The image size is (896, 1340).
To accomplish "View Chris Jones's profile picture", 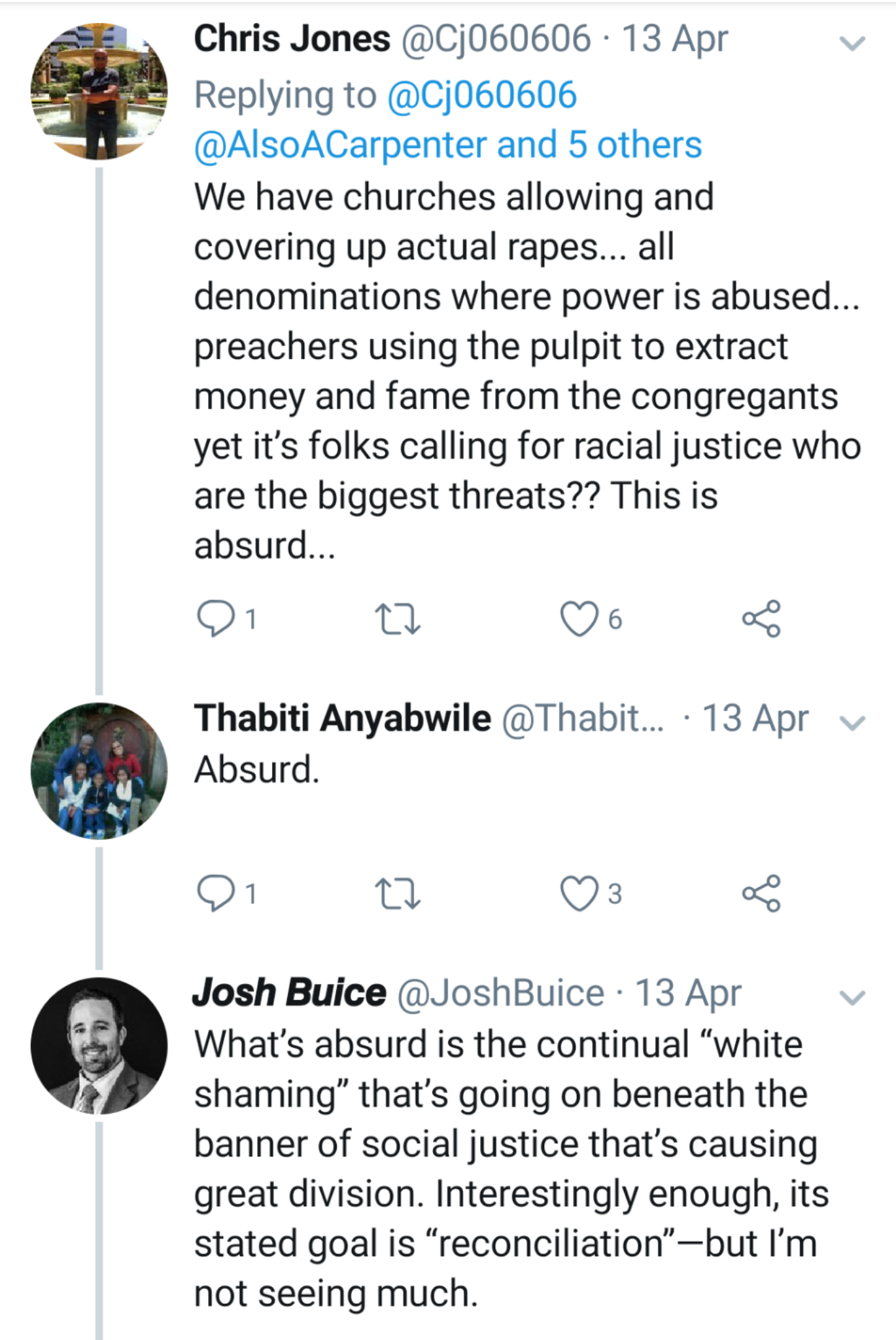I will click(x=99, y=92).
